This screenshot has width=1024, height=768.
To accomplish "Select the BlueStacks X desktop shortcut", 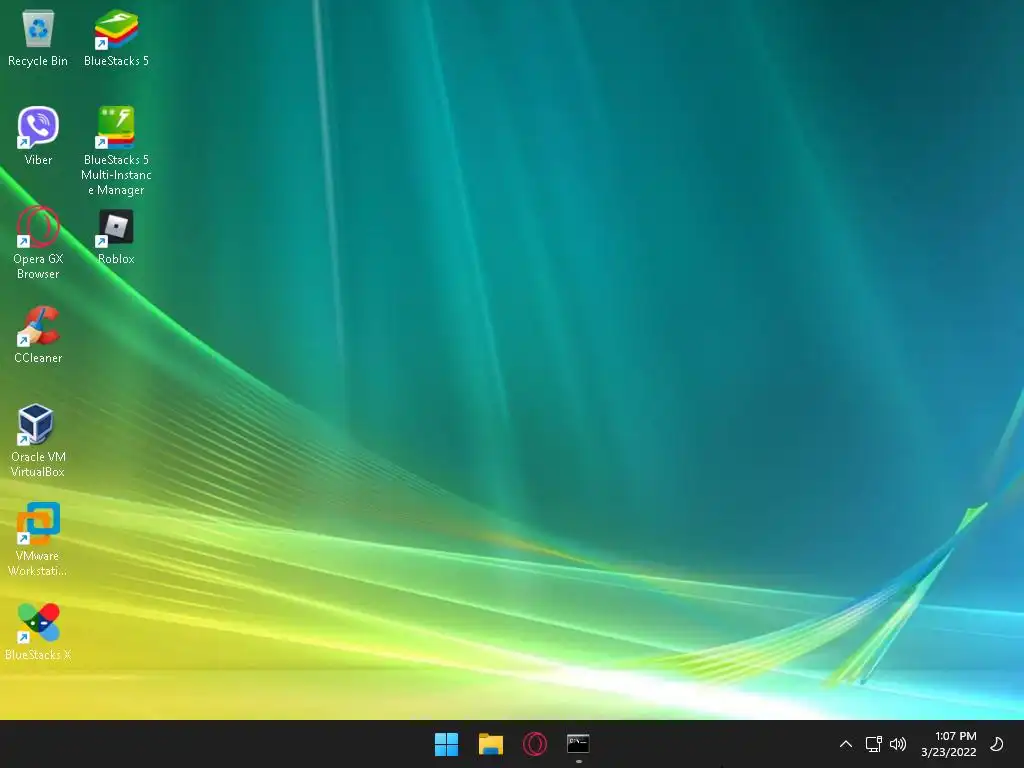I will [38, 631].
